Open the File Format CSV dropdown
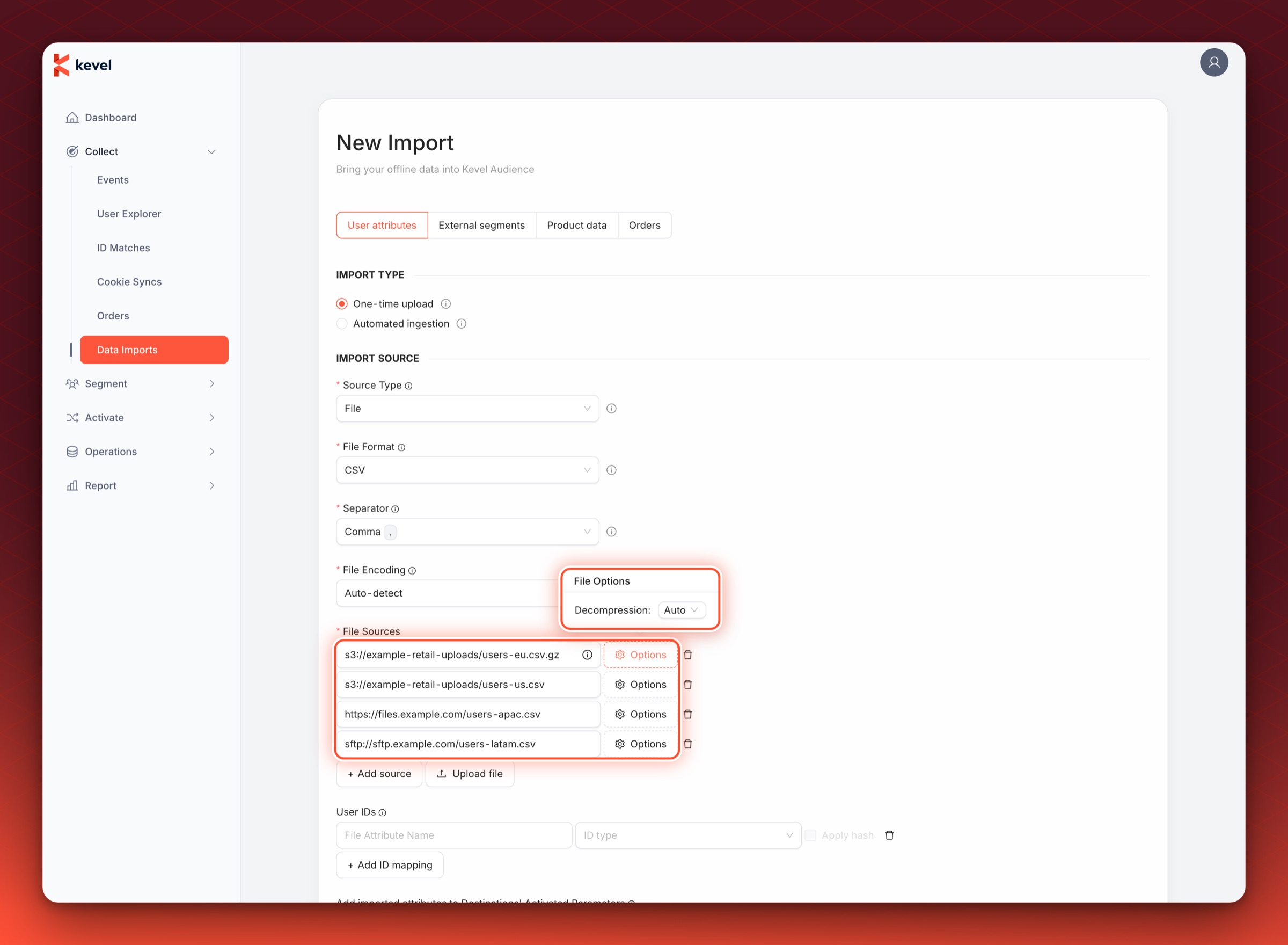Image resolution: width=1288 pixels, height=945 pixels. (x=467, y=470)
